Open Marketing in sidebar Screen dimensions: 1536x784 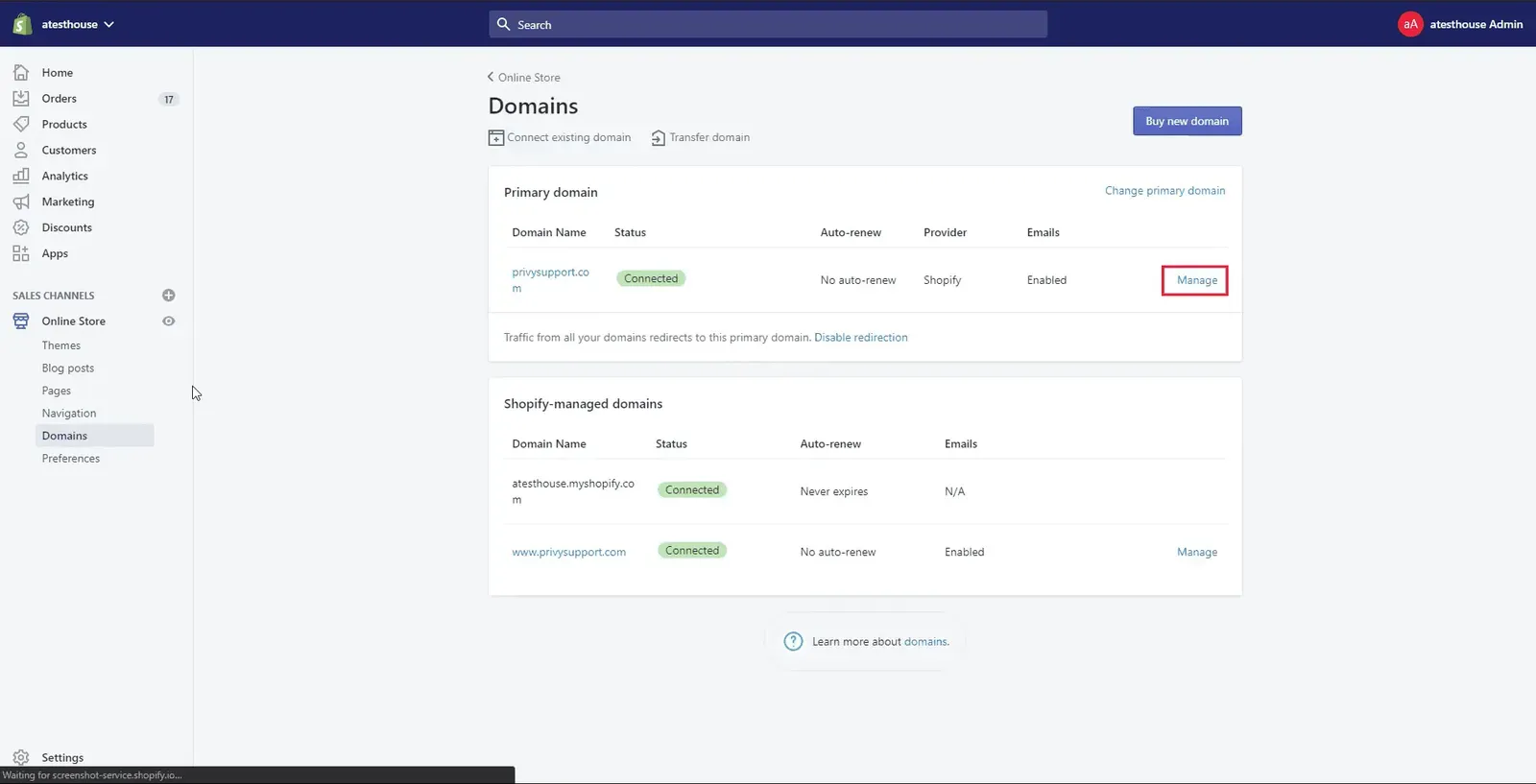68,202
